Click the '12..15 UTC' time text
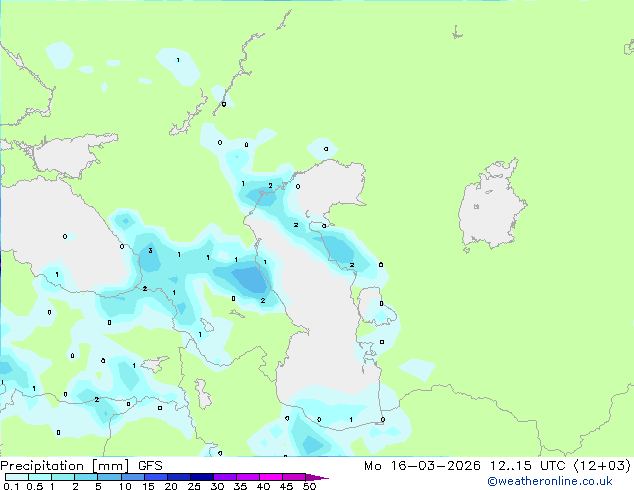 tap(528, 466)
